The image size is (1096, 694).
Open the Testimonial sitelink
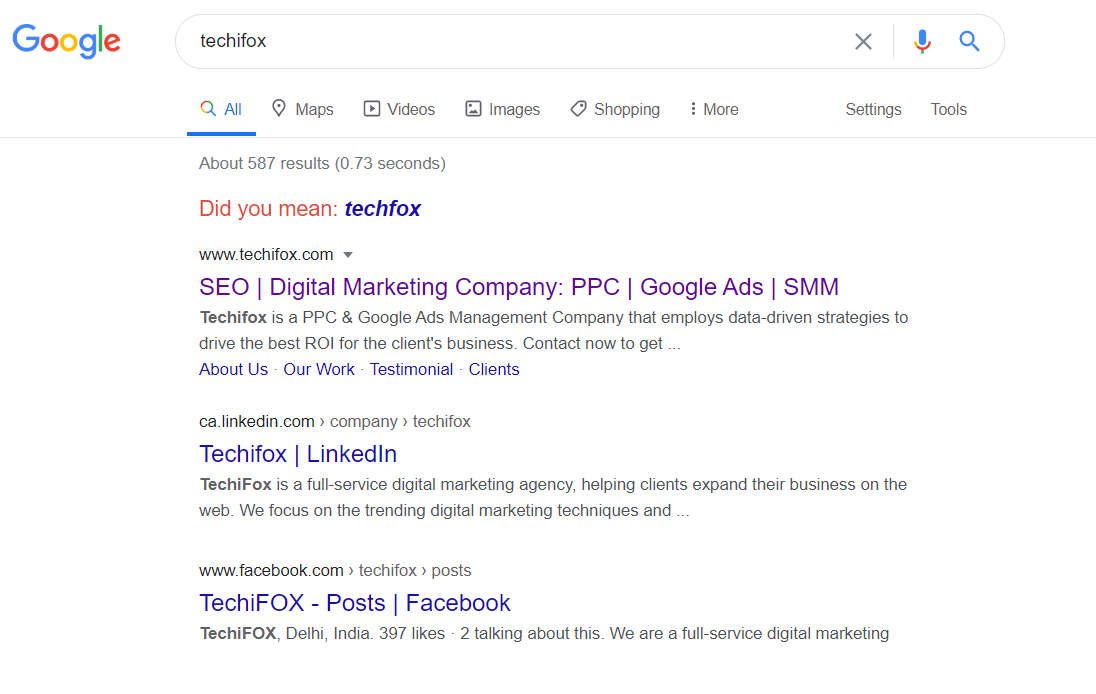pyautogui.click(x=411, y=369)
